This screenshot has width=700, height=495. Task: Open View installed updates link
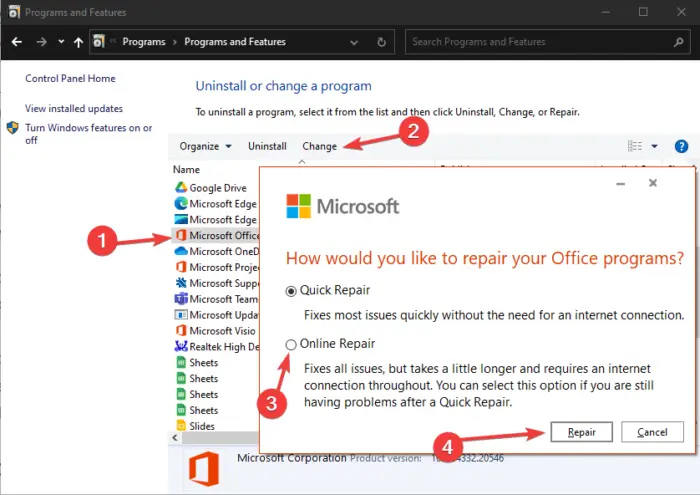[74, 108]
